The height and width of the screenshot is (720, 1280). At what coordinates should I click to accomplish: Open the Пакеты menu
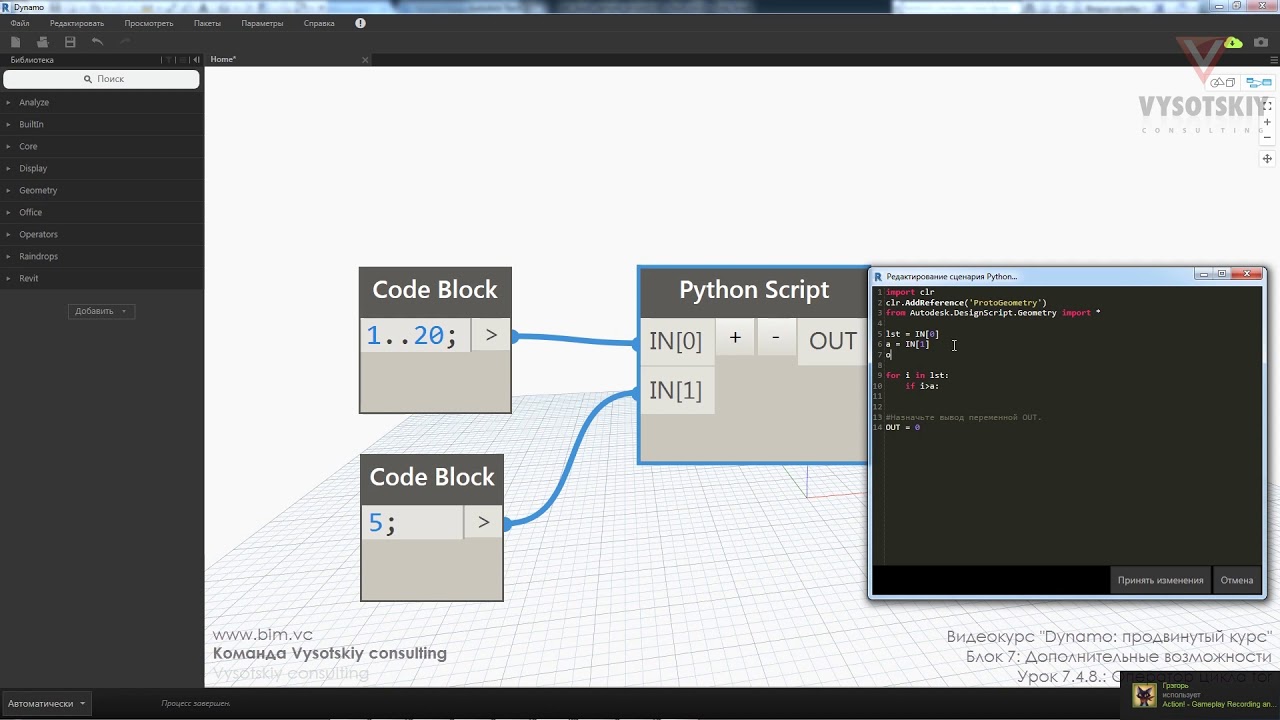point(208,23)
